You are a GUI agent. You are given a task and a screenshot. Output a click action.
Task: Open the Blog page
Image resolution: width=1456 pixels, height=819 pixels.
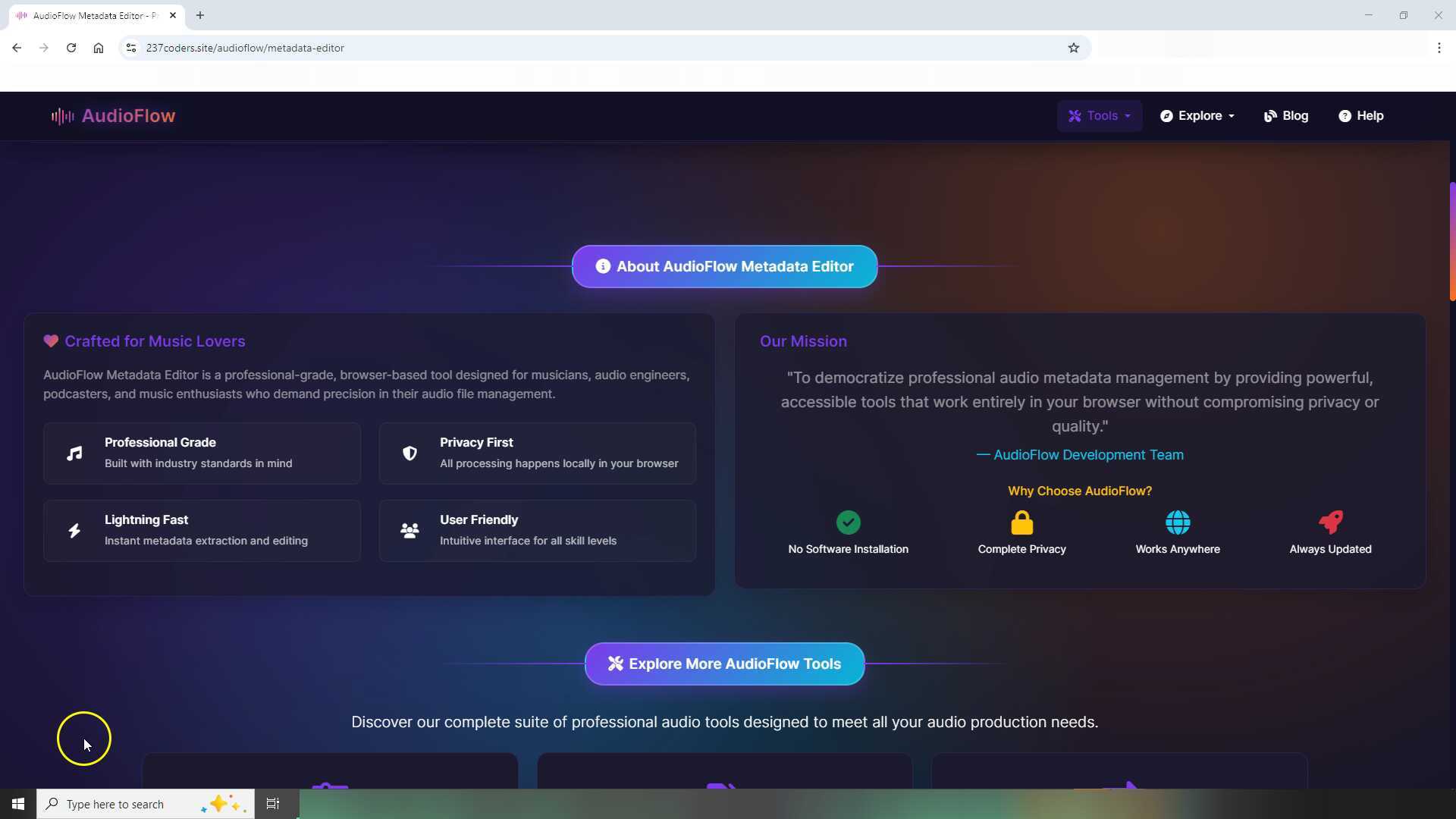pyautogui.click(x=1286, y=115)
